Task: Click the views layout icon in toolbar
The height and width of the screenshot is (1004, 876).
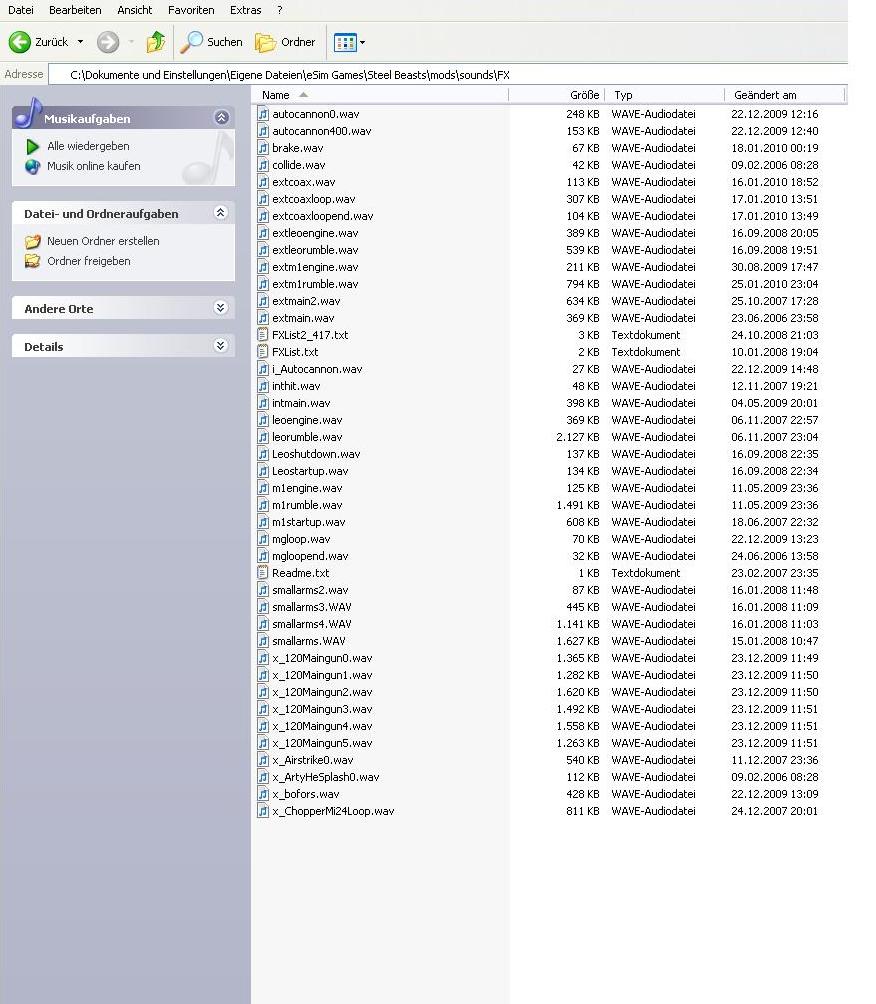Action: click(345, 42)
